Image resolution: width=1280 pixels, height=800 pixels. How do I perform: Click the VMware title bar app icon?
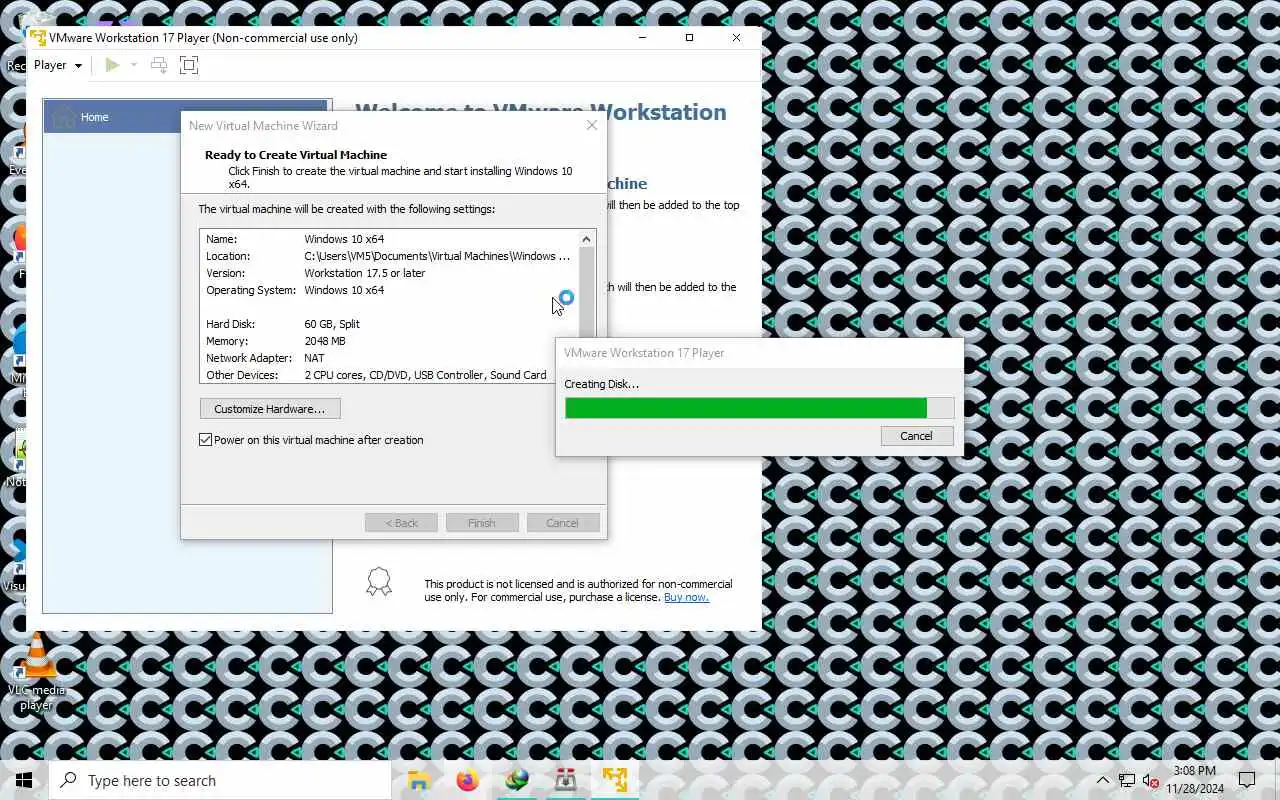(38, 38)
